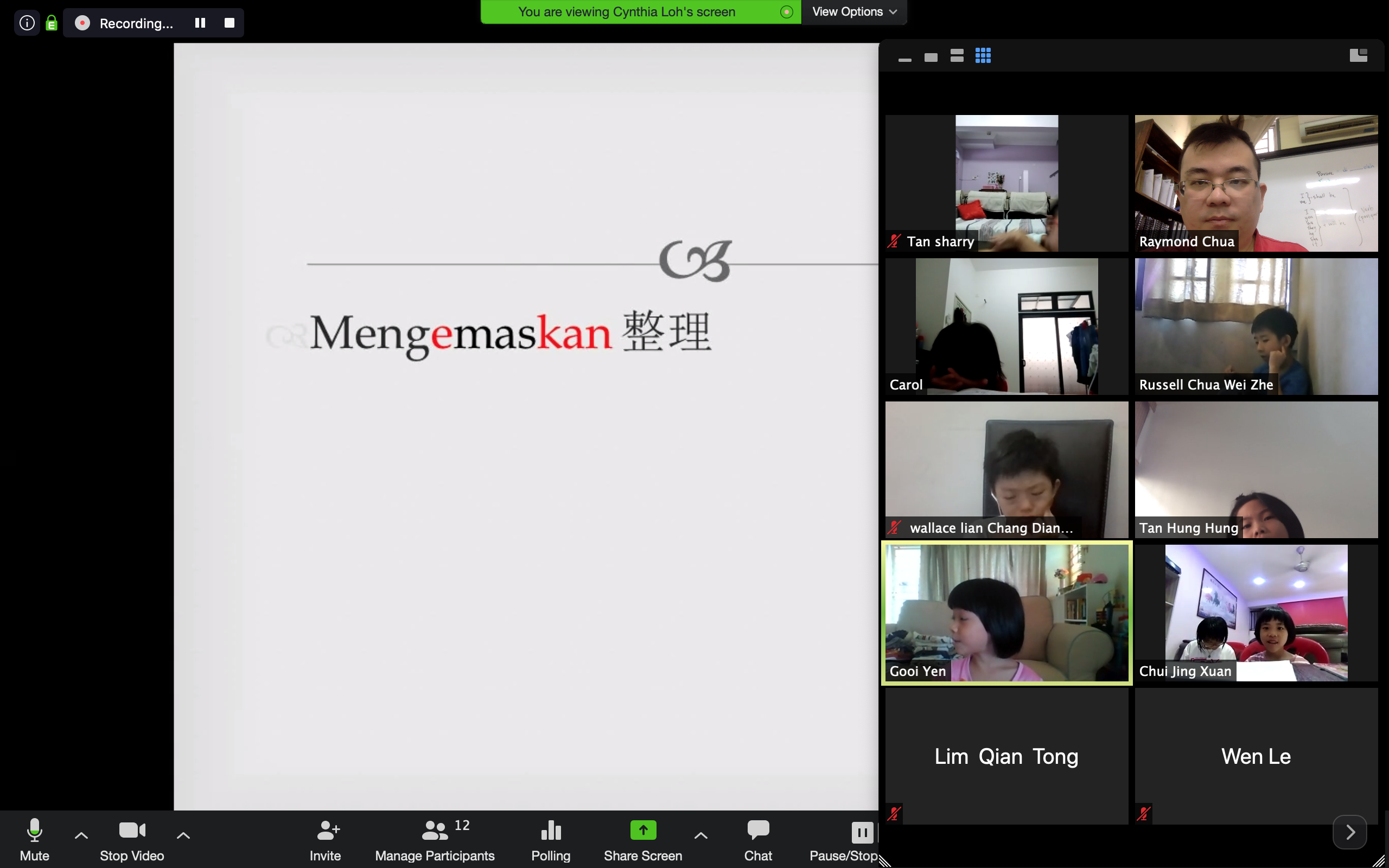Open the Chat panel

pyautogui.click(x=758, y=840)
